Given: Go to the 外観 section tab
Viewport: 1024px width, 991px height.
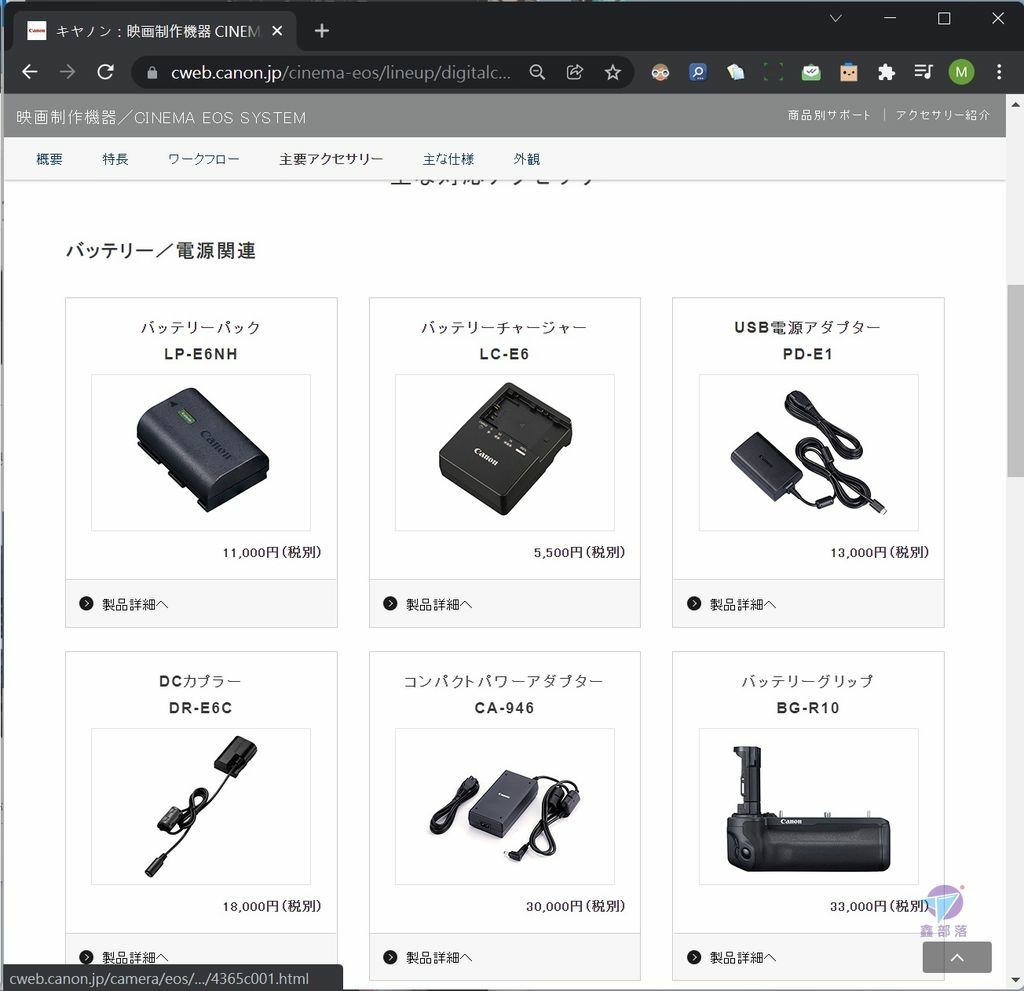Looking at the screenshot, I should point(527,159).
